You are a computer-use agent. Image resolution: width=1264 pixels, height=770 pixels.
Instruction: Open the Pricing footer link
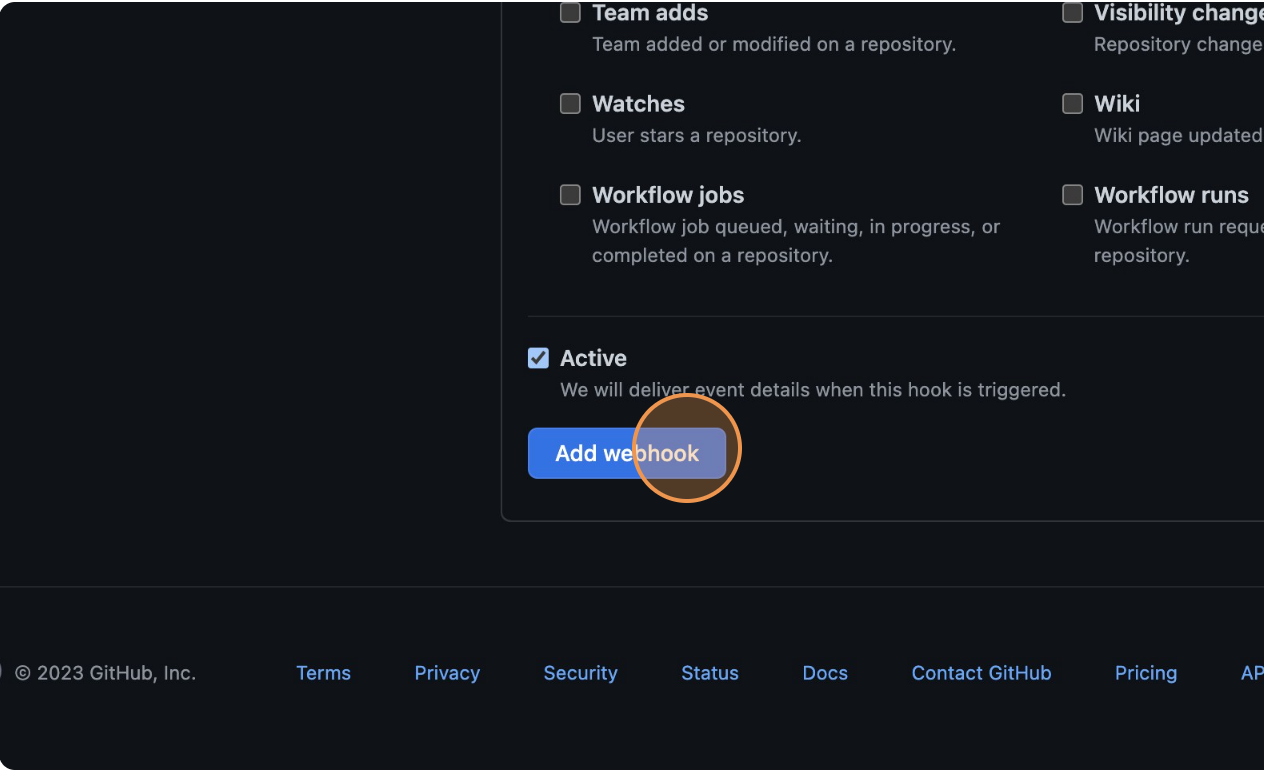pyautogui.click(x=1146, y=673)
